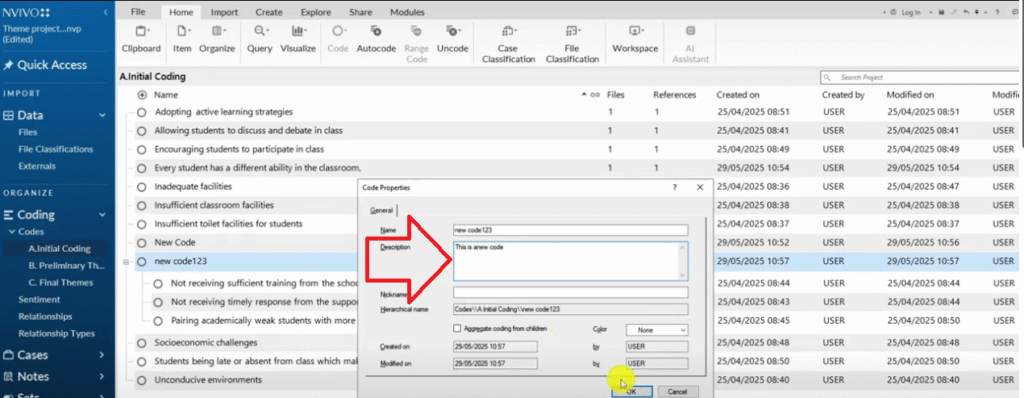Image resolution: width=1024 pixels, height=398 pixels.
Task: Open C. Final Themes folder in sidebar
Action: click(x=61, y=282)
